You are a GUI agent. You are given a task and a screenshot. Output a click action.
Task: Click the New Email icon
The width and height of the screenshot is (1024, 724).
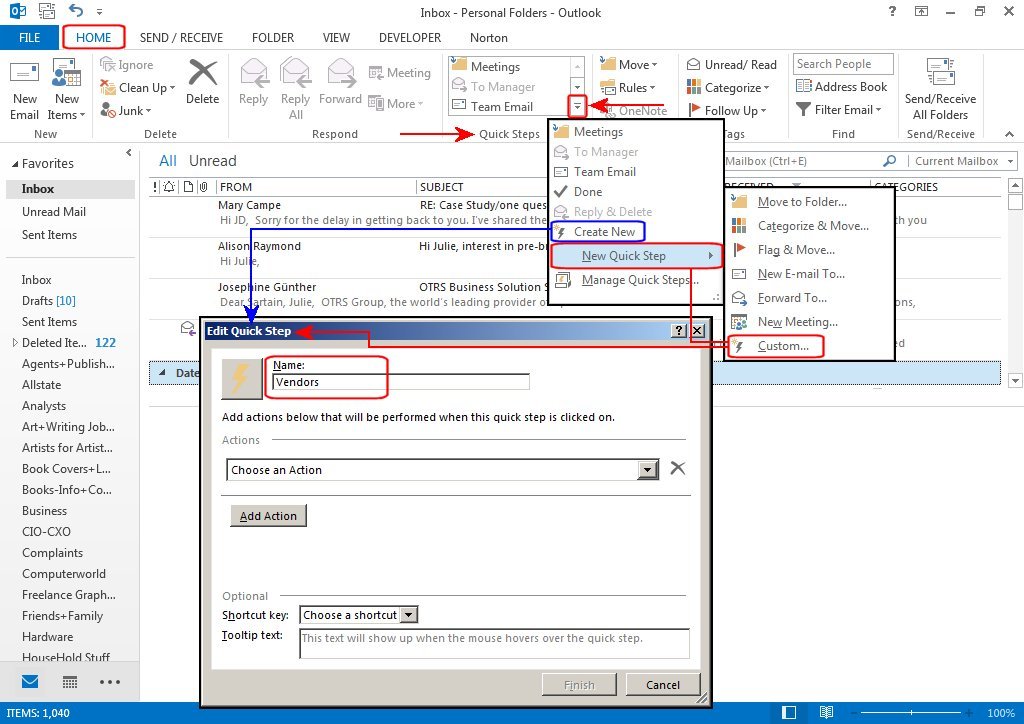pyautogui.click(x=25, y=76)
